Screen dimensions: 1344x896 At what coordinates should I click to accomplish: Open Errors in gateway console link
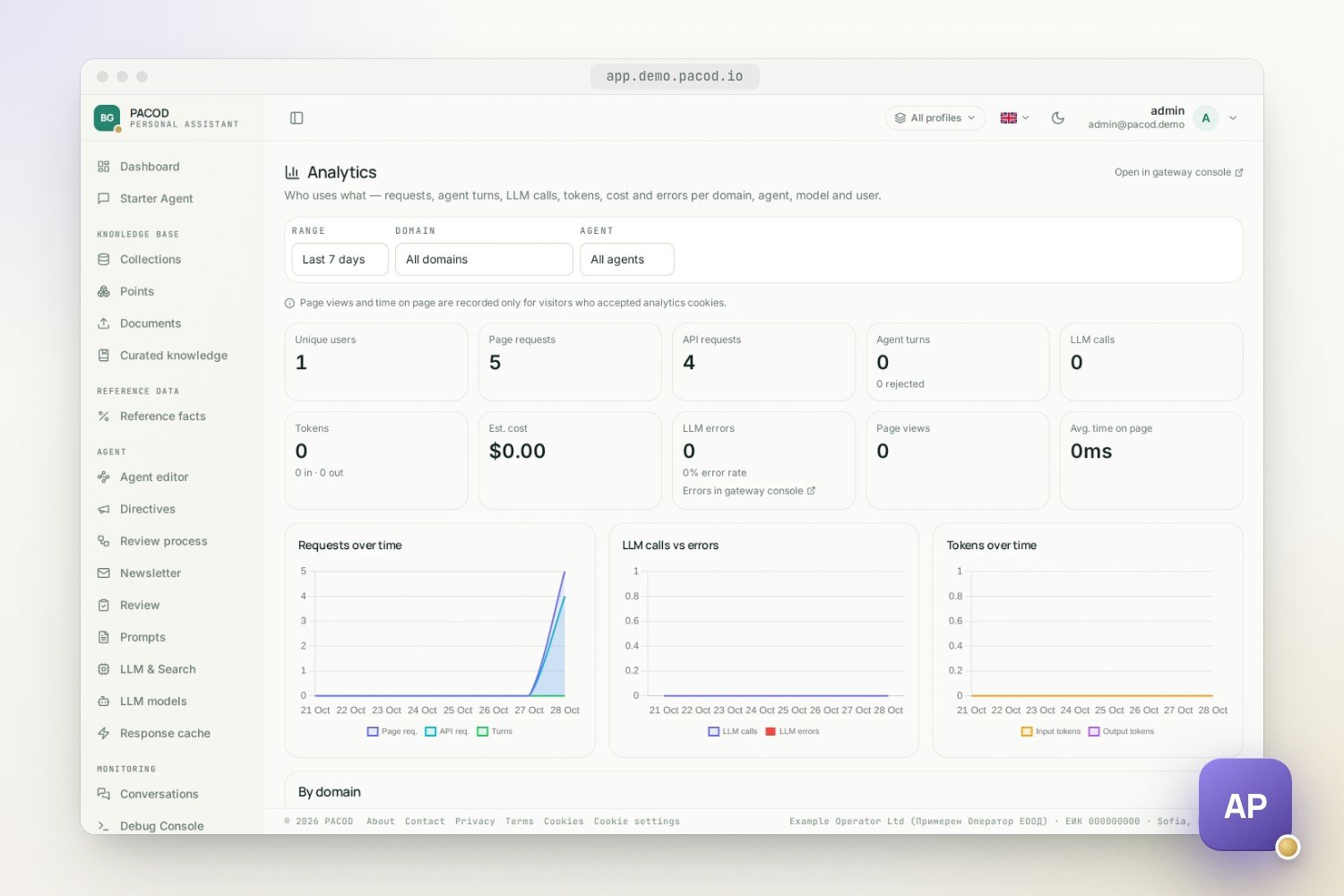(749, 491)
